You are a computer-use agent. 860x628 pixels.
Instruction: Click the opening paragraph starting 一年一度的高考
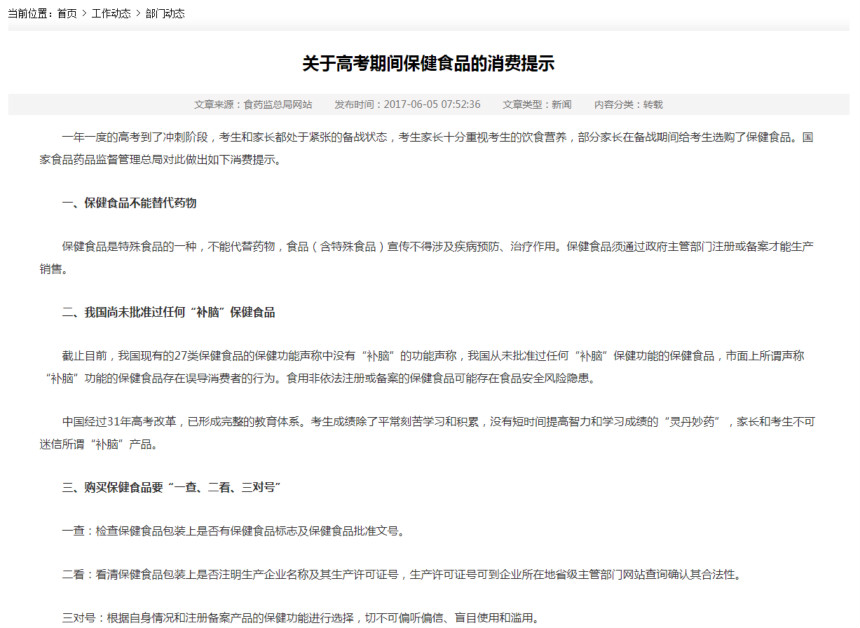[x=426, y=149]
